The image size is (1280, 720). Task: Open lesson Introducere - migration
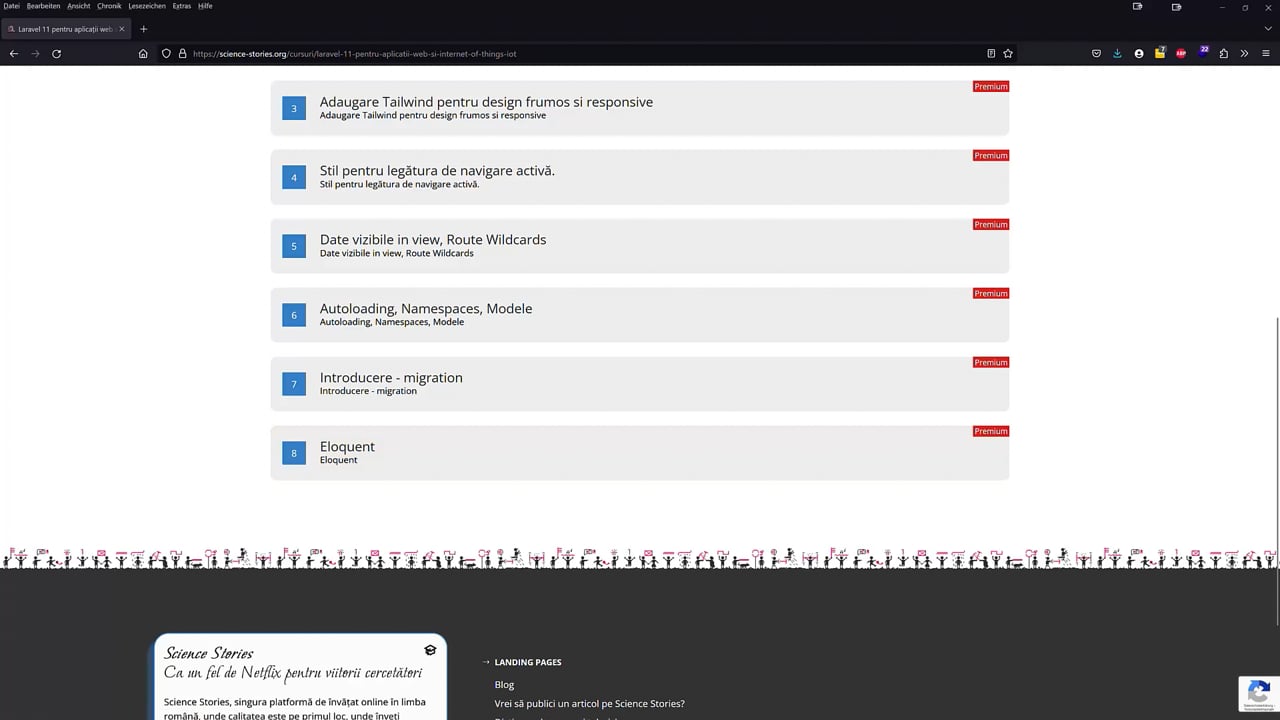click(x=640, y=384)
